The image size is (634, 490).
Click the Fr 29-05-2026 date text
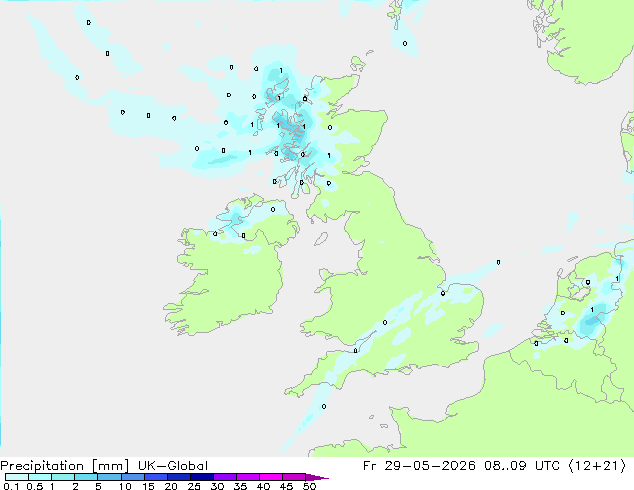click(x=419, y=466)
